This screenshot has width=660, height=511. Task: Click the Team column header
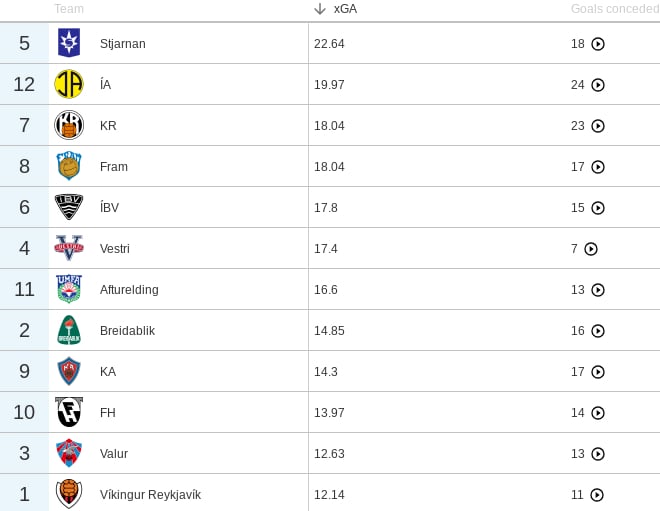(x=69, y=9)
